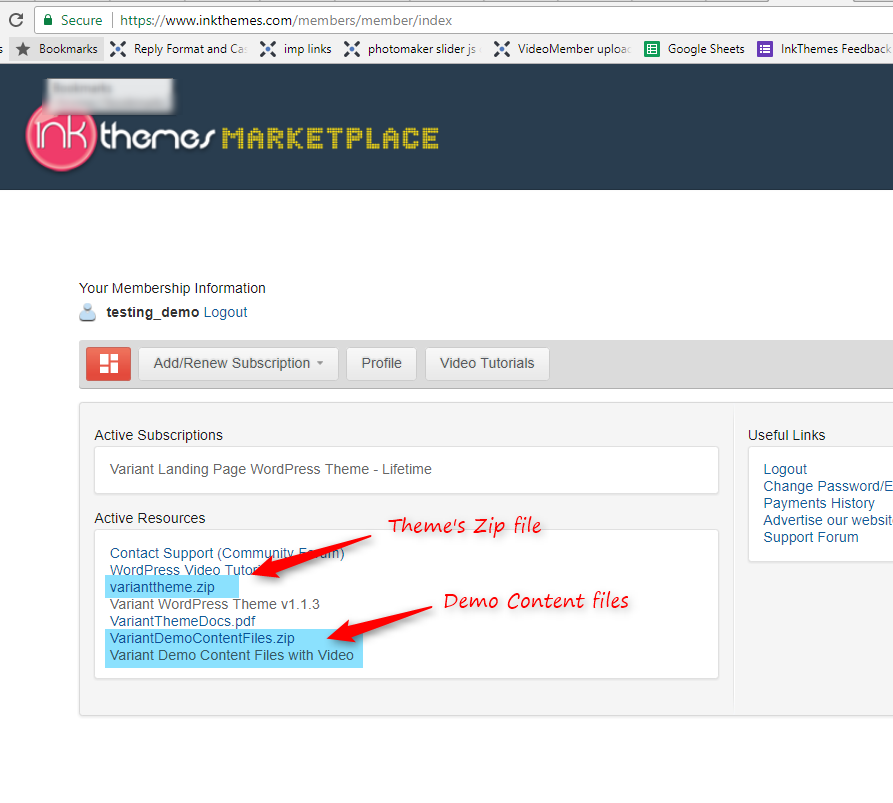The width and height of the screenshot is (893, 803).
Task: Open the Profile tab
Action: (382, 363)
